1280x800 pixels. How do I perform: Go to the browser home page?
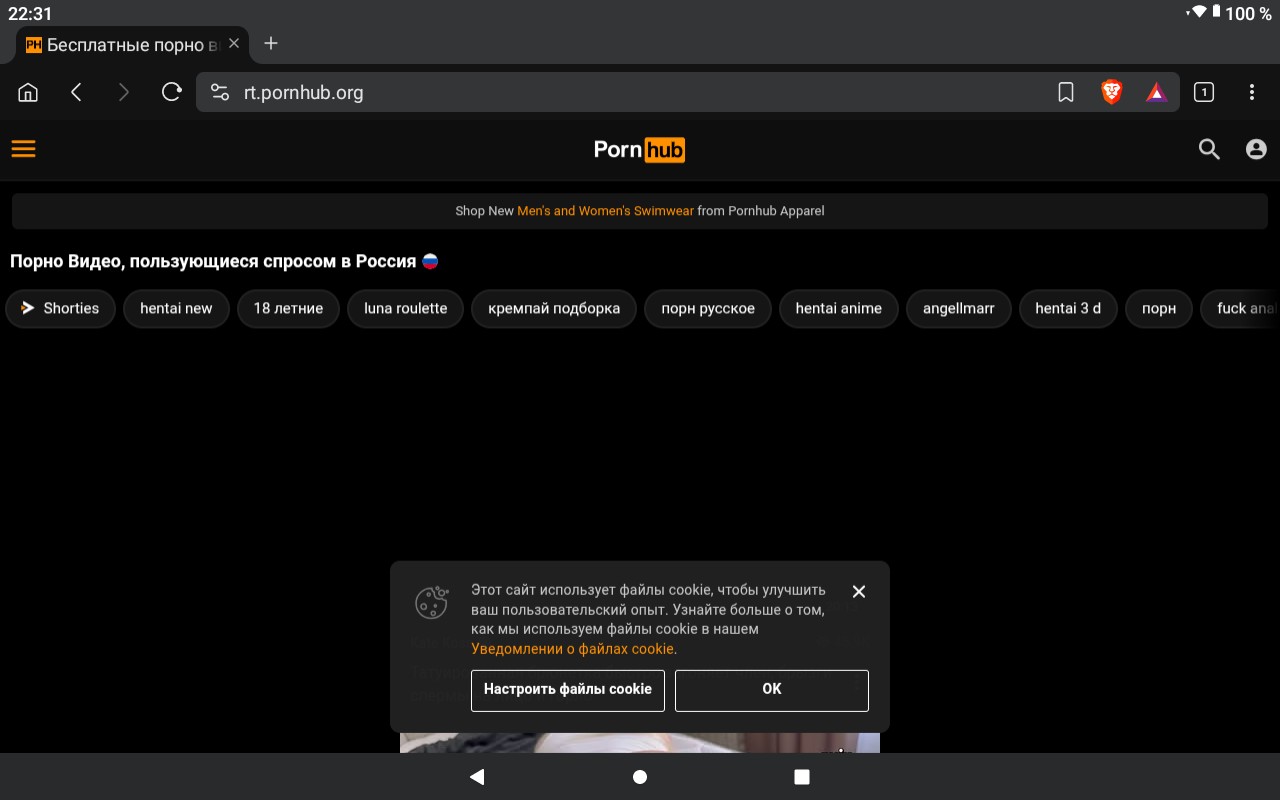tap(28, 92)
